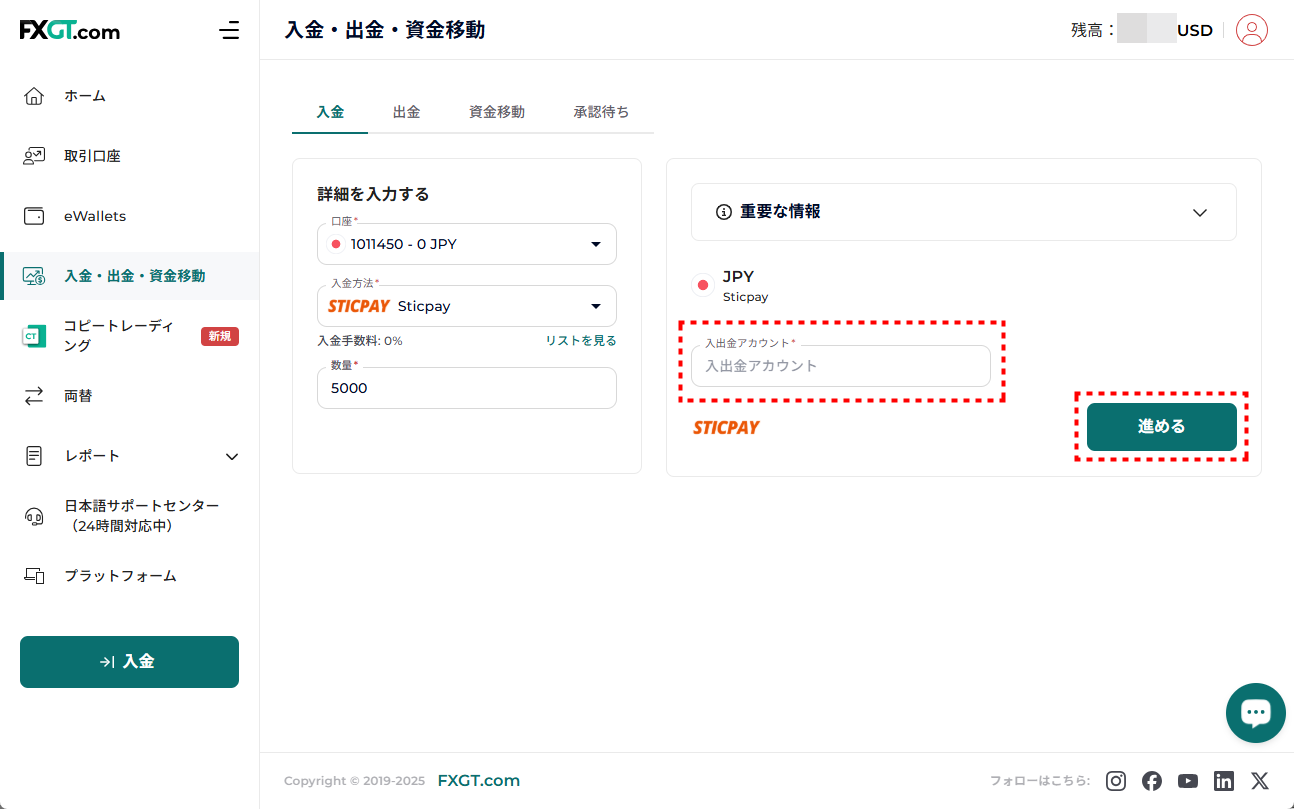Click the eWallets wallet icon
This screenshot has width=1294, height=809.
click(x=34, y=216)
